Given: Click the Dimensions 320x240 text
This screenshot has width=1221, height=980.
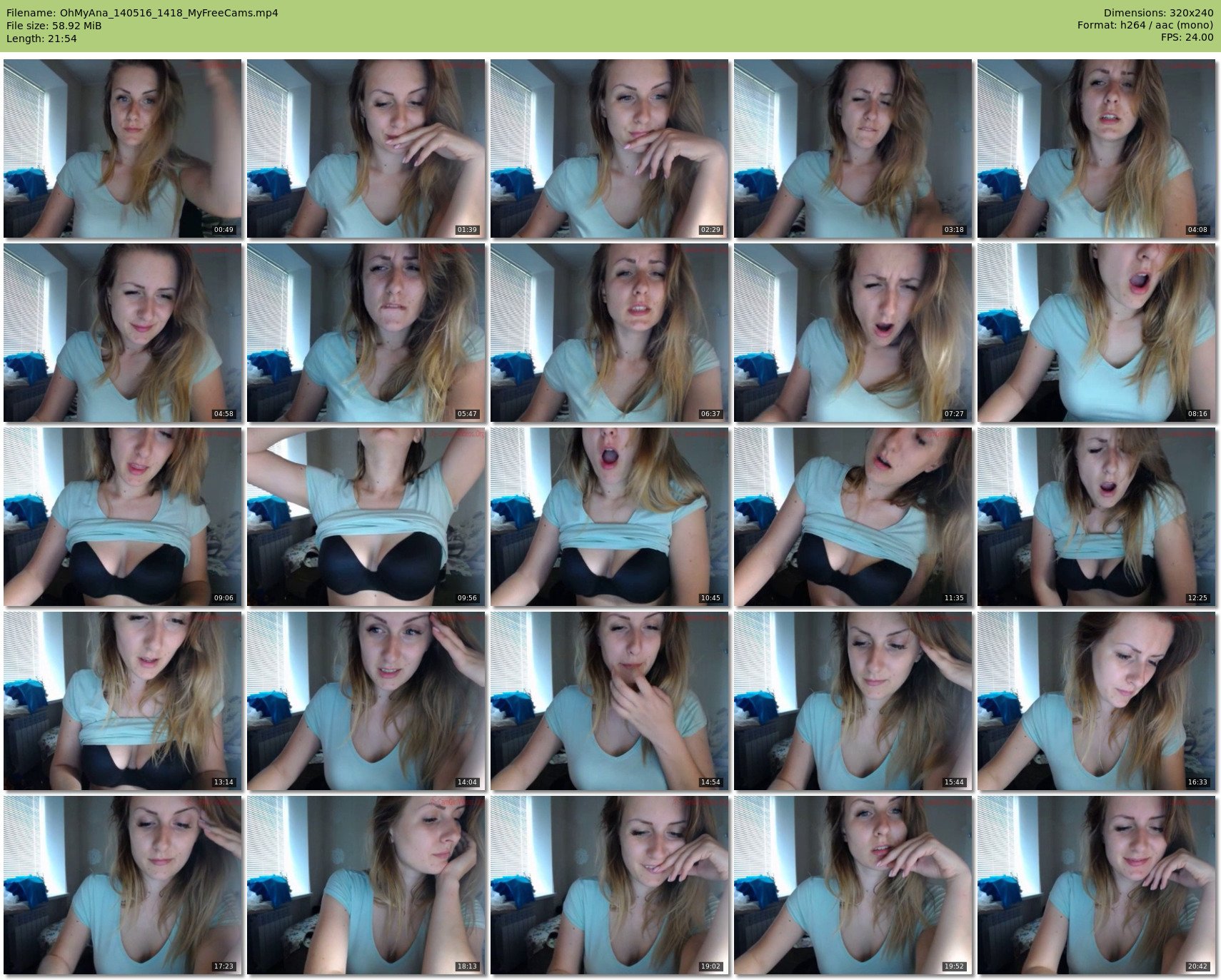Looking at the screenshot, I should pyautogui.click(x=1158, y=13).
